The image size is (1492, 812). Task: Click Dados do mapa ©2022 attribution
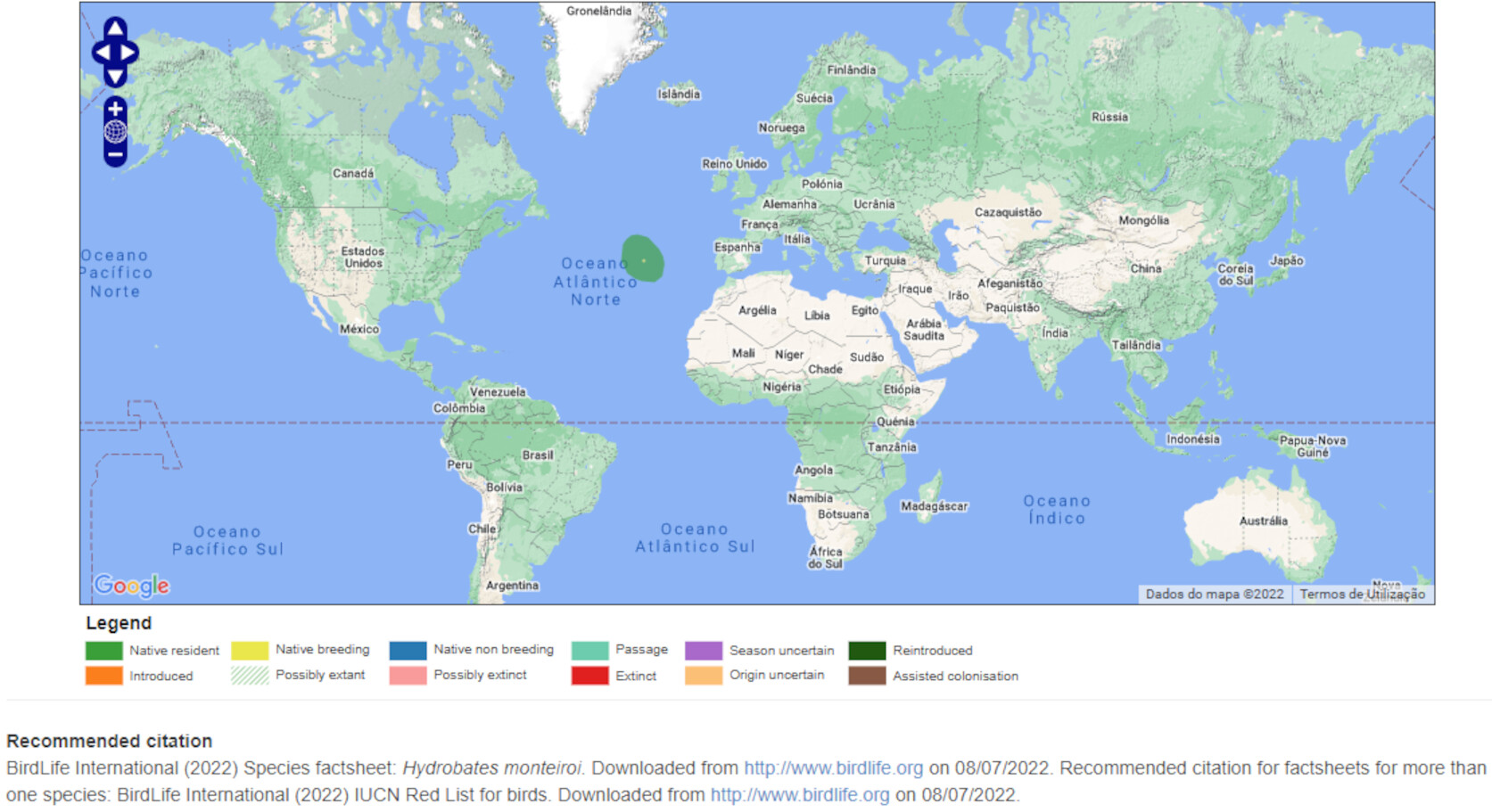point(1215,595)
